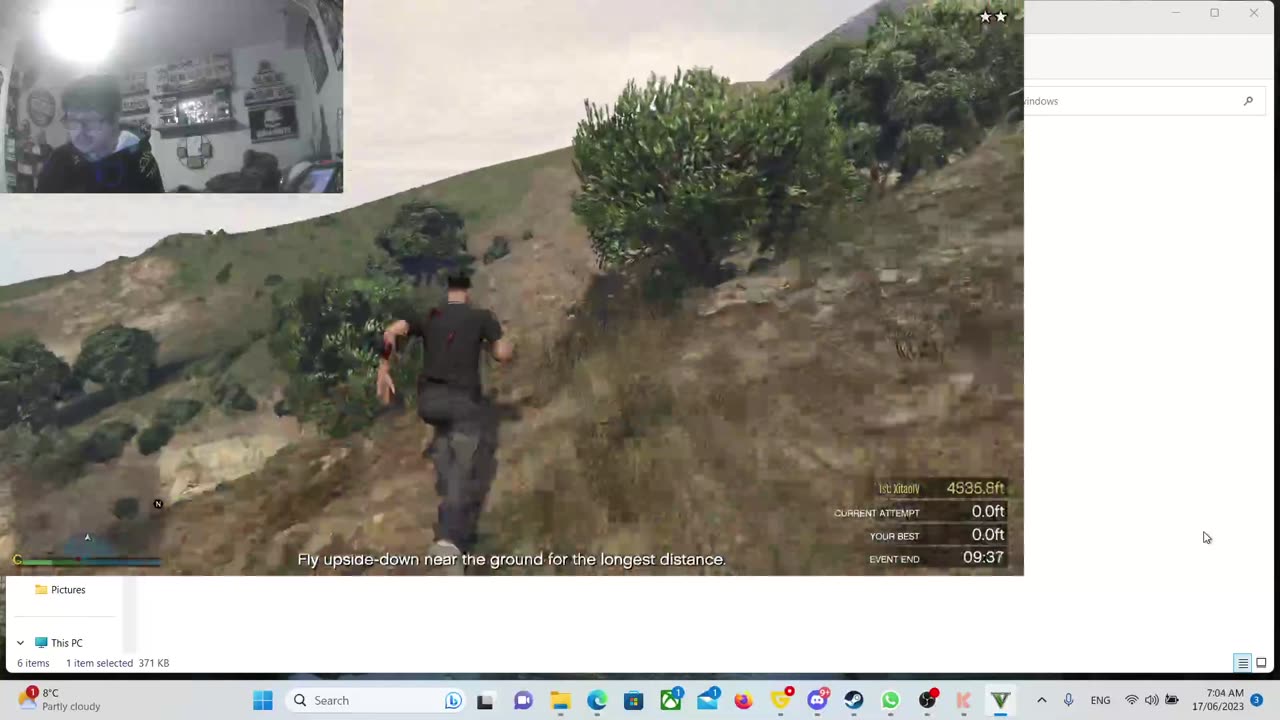Open the pink K app on the taskbar
1280x720 pixels.
click(964, 700)
